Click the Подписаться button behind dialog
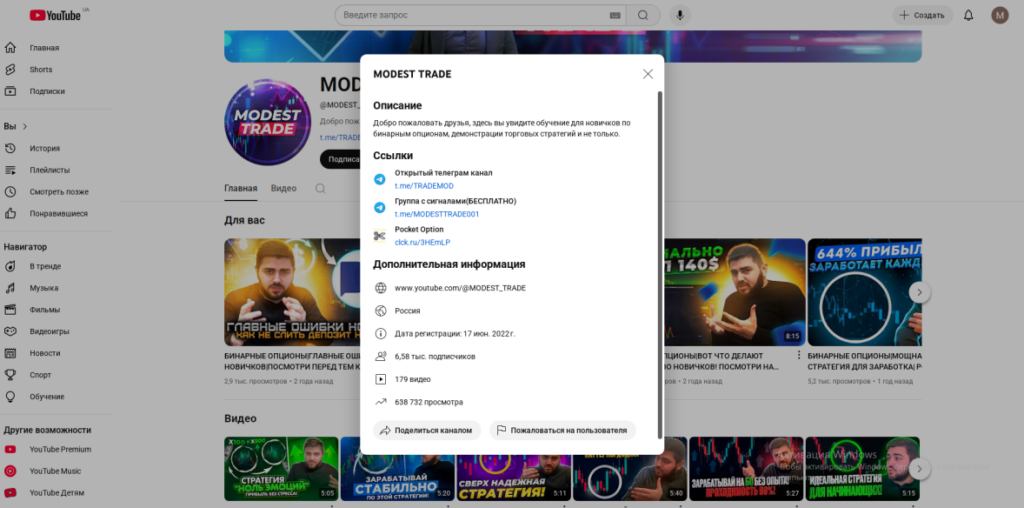 340,159
